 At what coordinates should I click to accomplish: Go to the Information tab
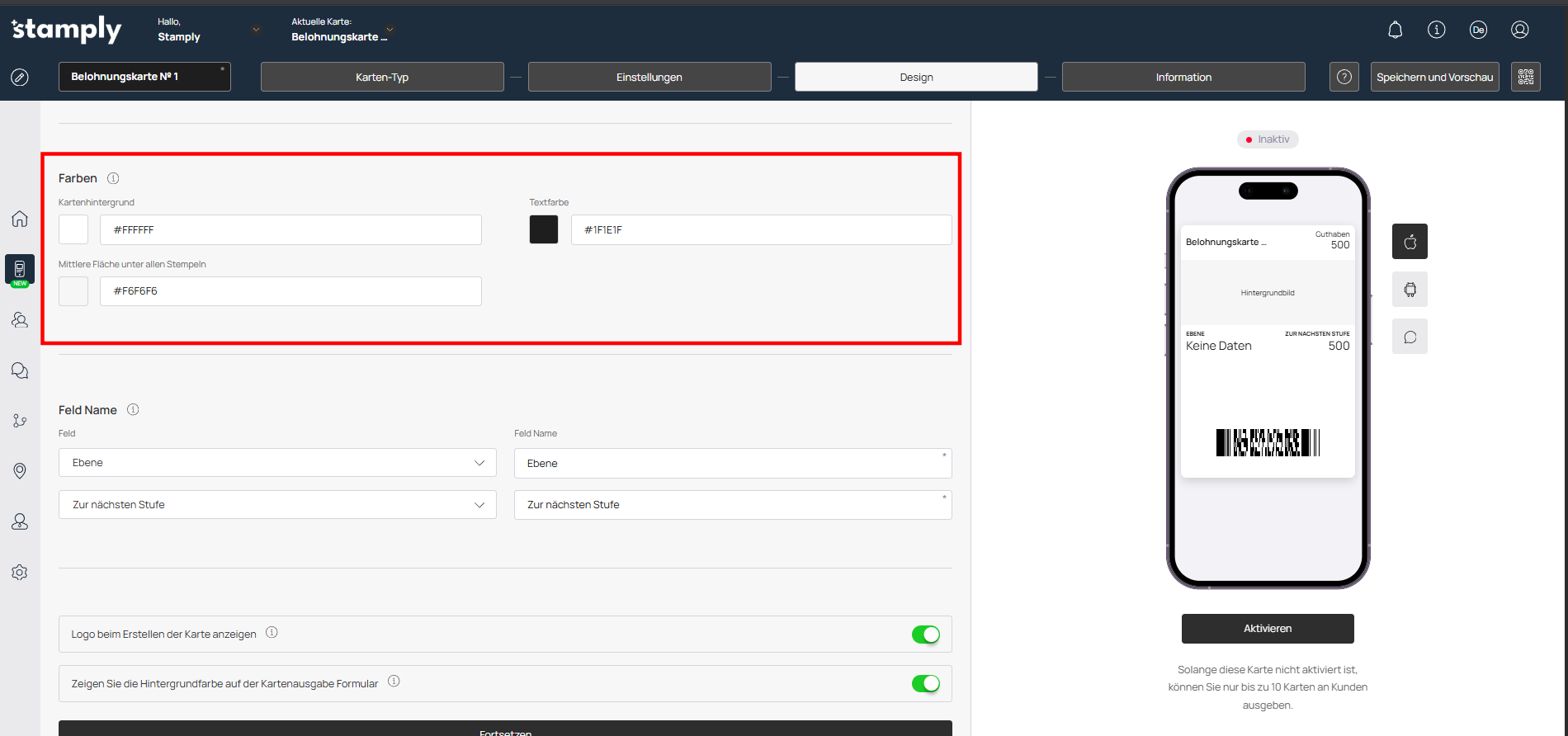coord(1183,77)
